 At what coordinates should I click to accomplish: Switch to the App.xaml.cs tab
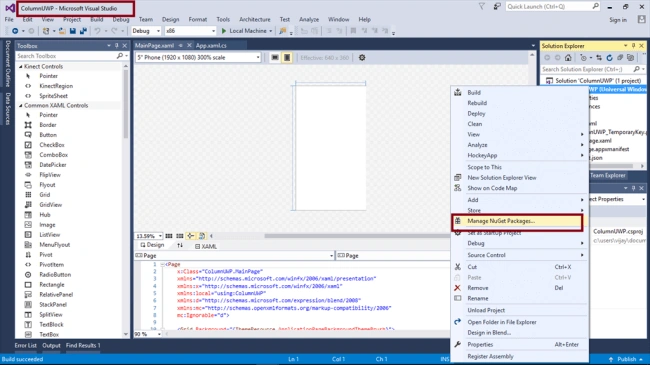coord(211,46)
